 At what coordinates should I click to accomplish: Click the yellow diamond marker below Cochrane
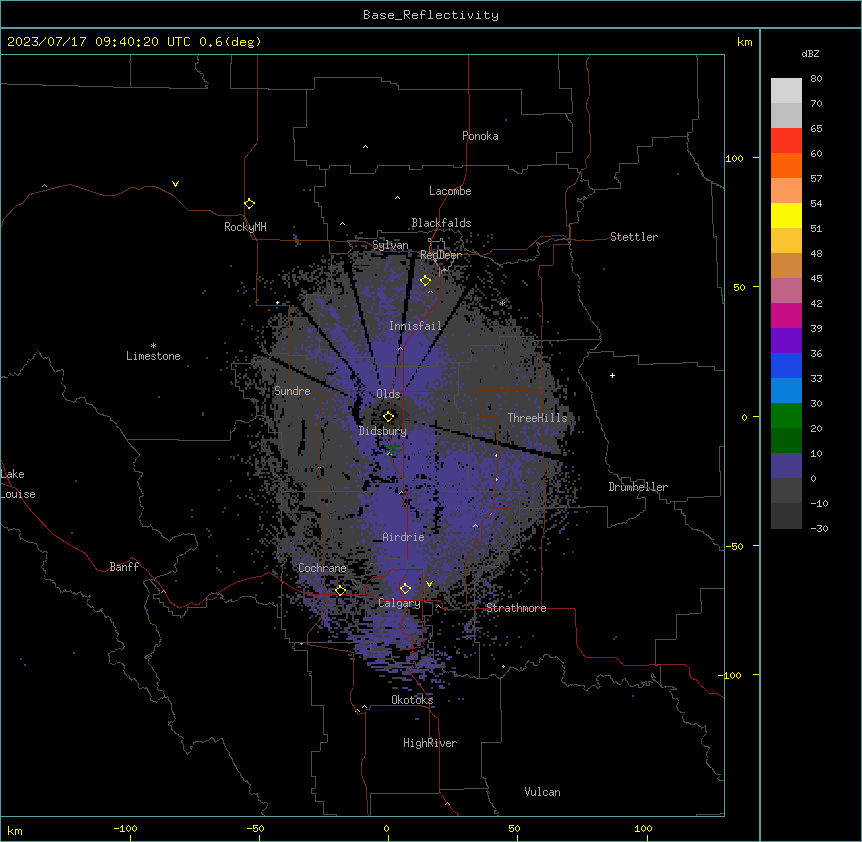[x=340, y=591]
